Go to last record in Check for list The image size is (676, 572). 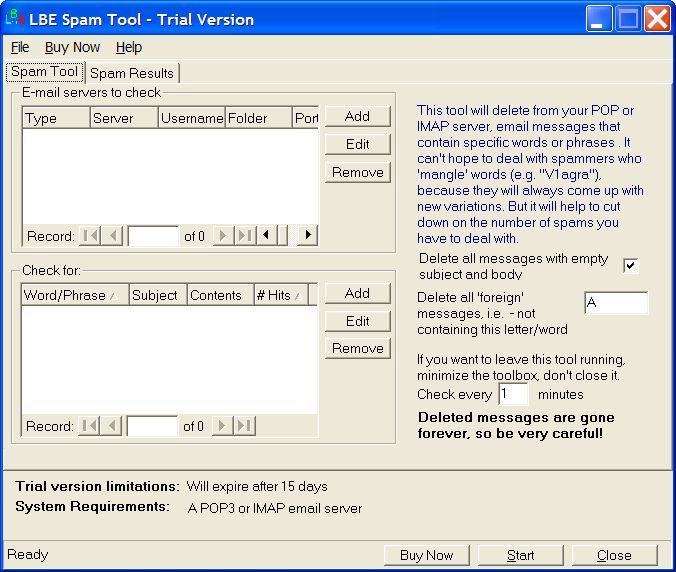click(244, 426)
